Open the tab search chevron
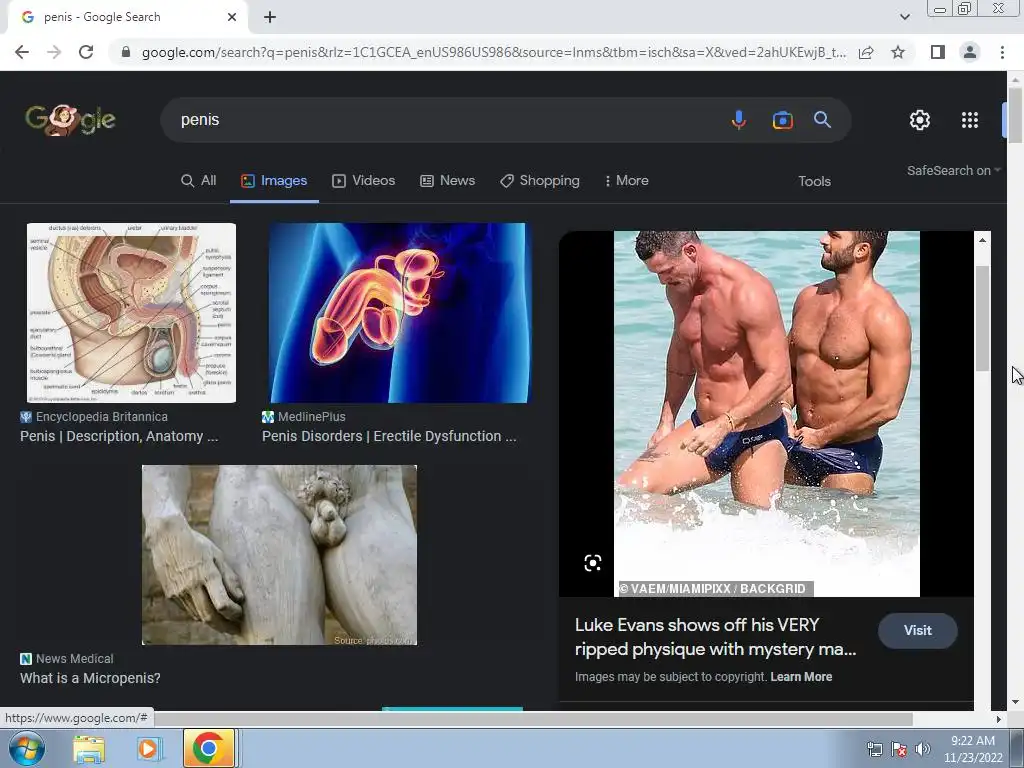Screen dimensions: 1024x768 point(904,17)
